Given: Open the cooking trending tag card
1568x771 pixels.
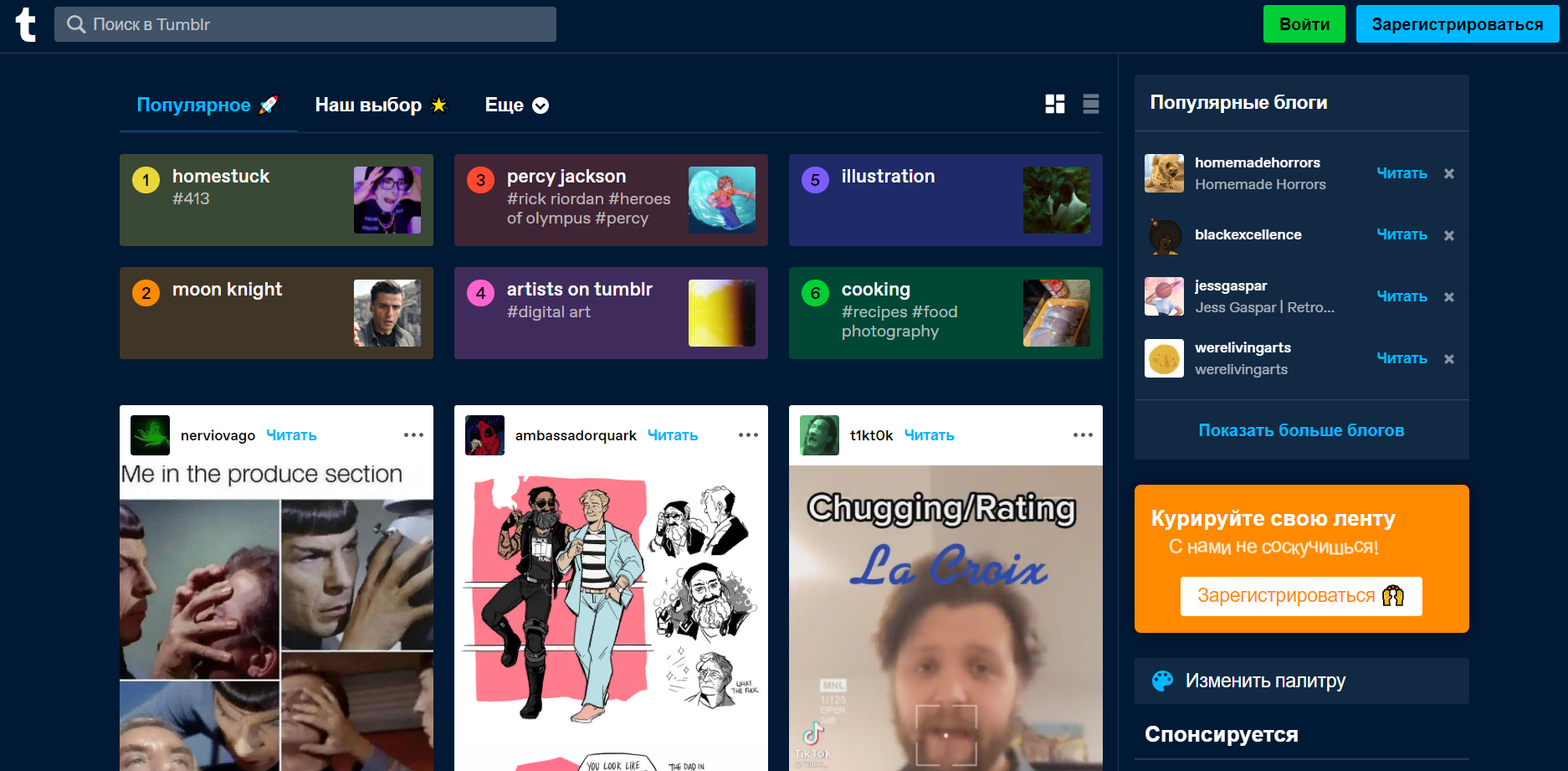Looking at the screenshot, I should click(945, 313).
